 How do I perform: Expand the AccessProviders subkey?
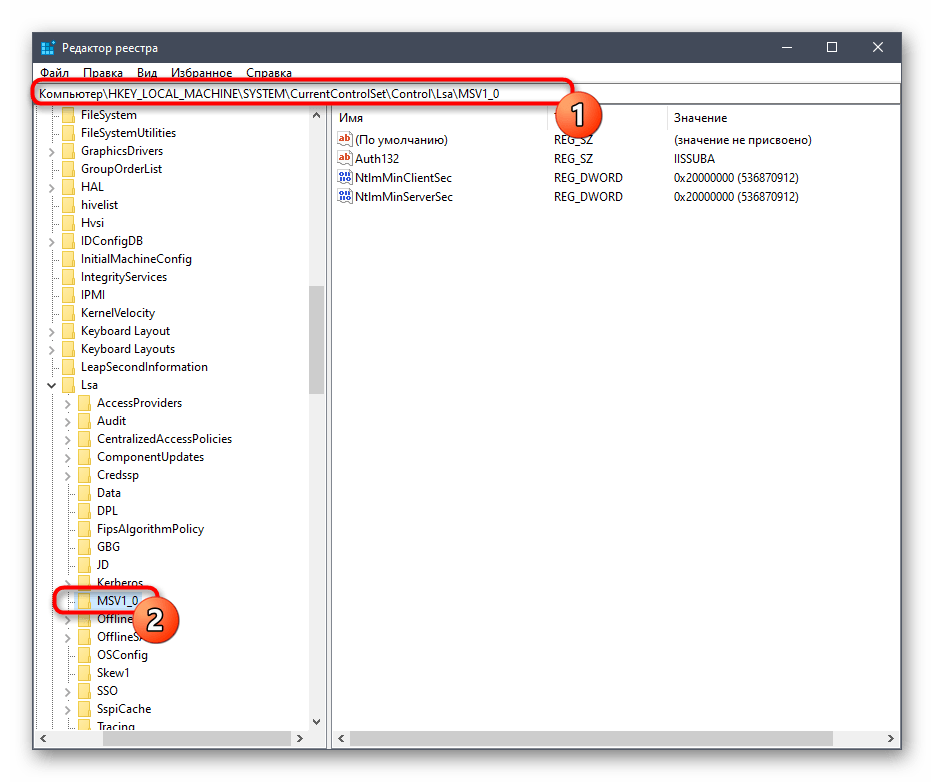[x=67, y=403]
